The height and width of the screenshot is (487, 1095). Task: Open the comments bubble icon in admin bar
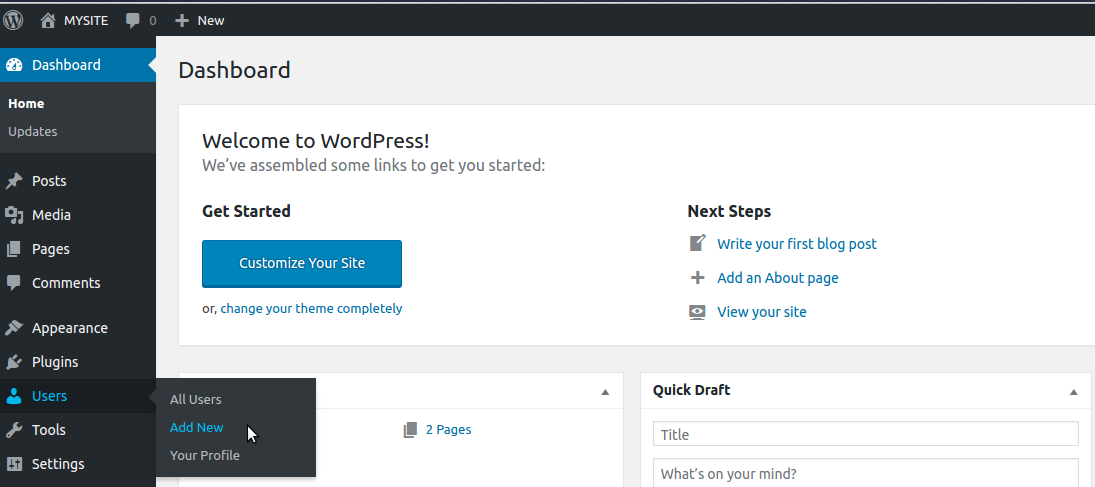133,20
